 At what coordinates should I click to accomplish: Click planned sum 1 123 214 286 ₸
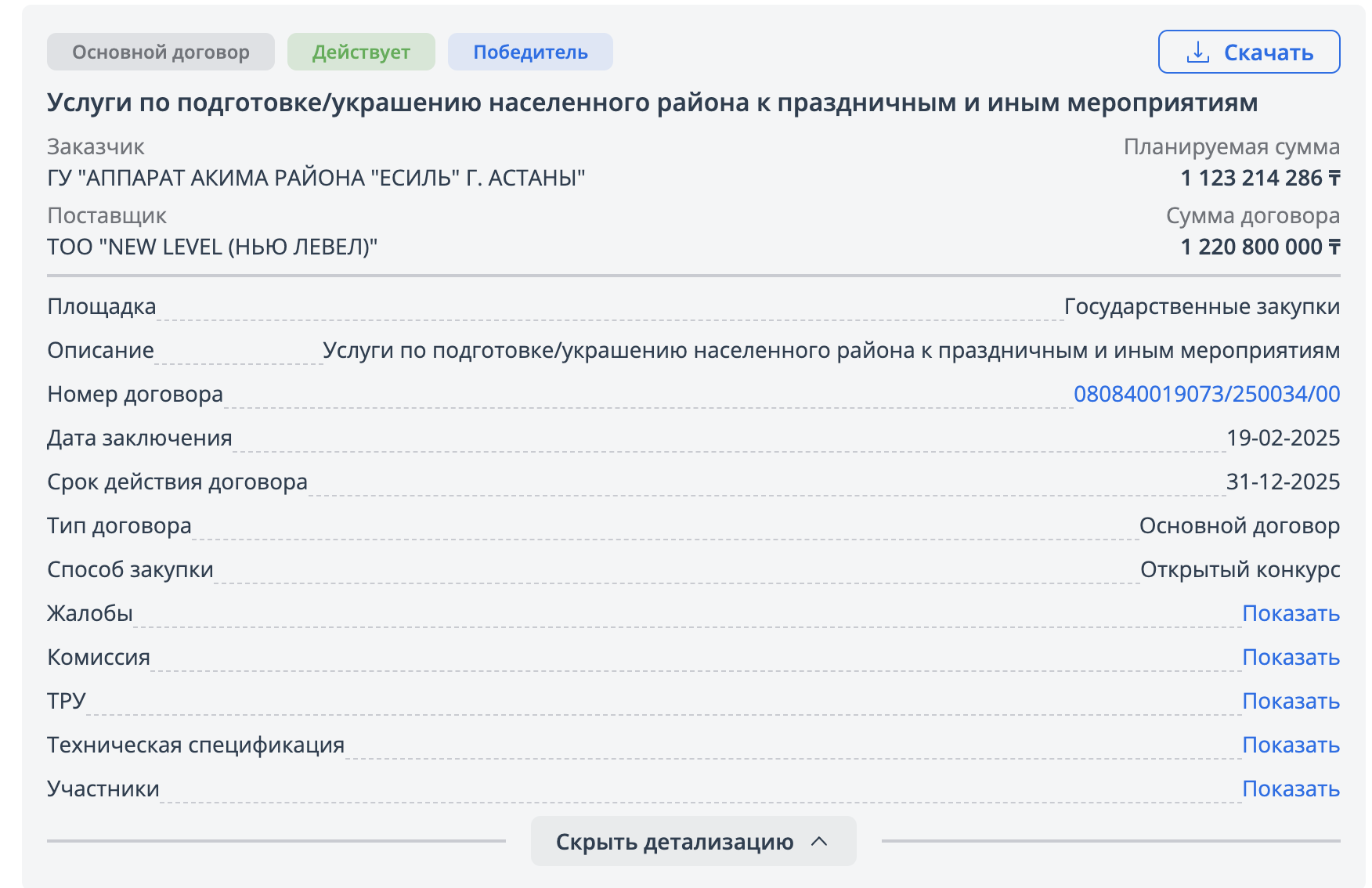click(x=1260, y=178)
